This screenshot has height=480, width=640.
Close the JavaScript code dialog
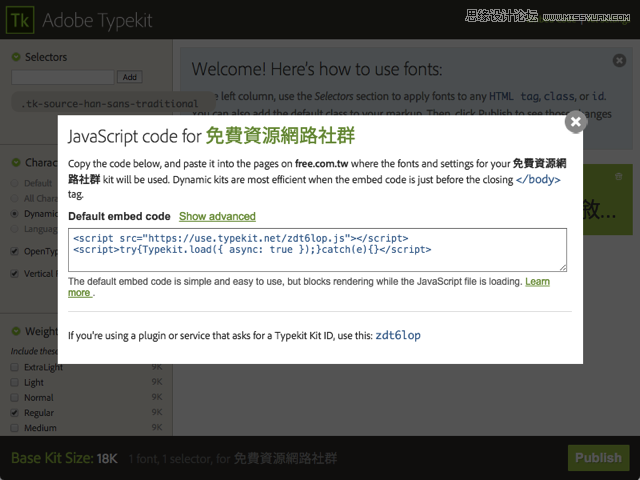[576, 121]
